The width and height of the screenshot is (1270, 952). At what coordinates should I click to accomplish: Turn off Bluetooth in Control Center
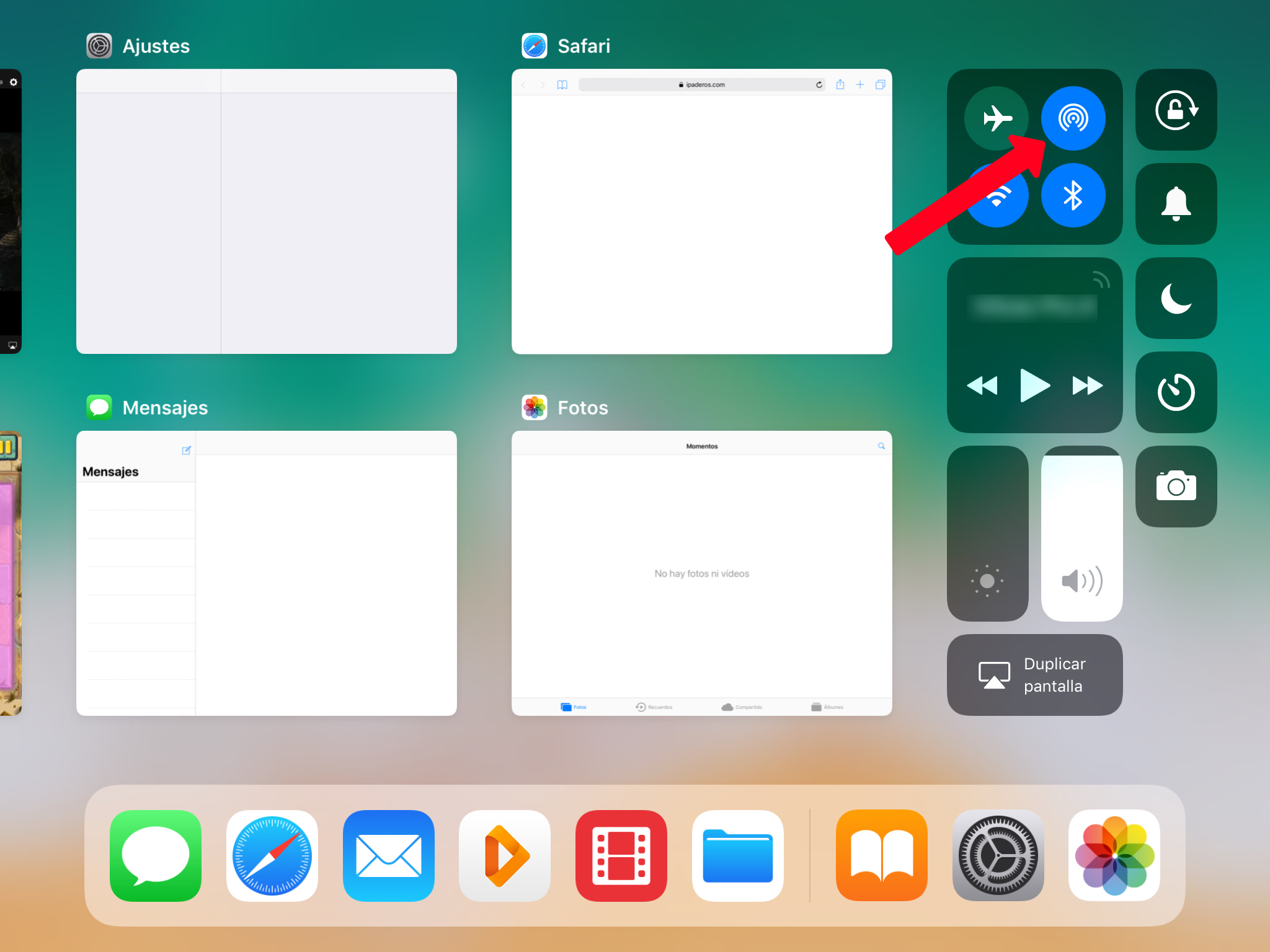tap(1073, 196)
